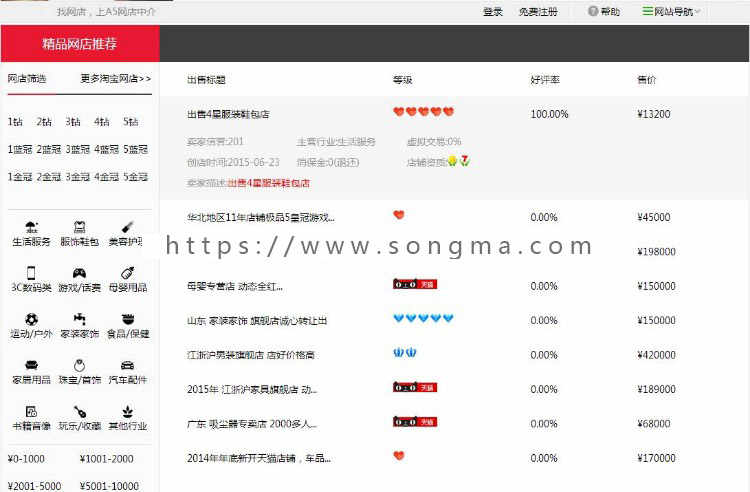The height and width of the screenshot is (492, 750).
Task: Click the red seller description 出售4星服装鞋包店
Action: [268, 183]
